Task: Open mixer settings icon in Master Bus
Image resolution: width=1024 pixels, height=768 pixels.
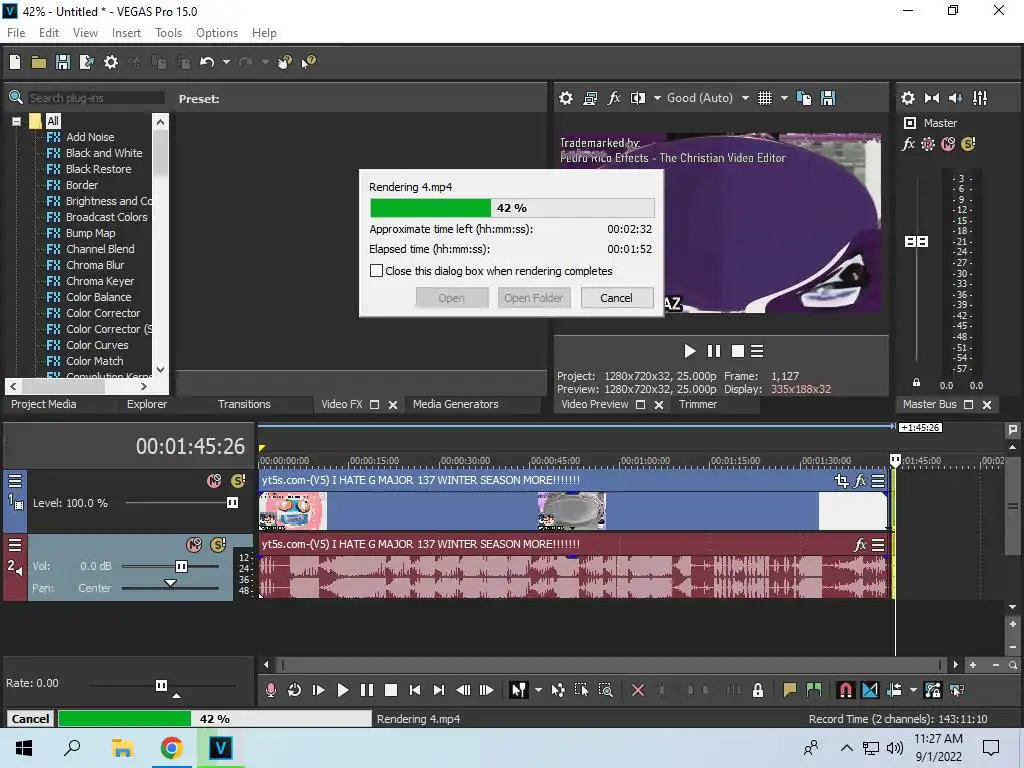Action: click(980, 98)
